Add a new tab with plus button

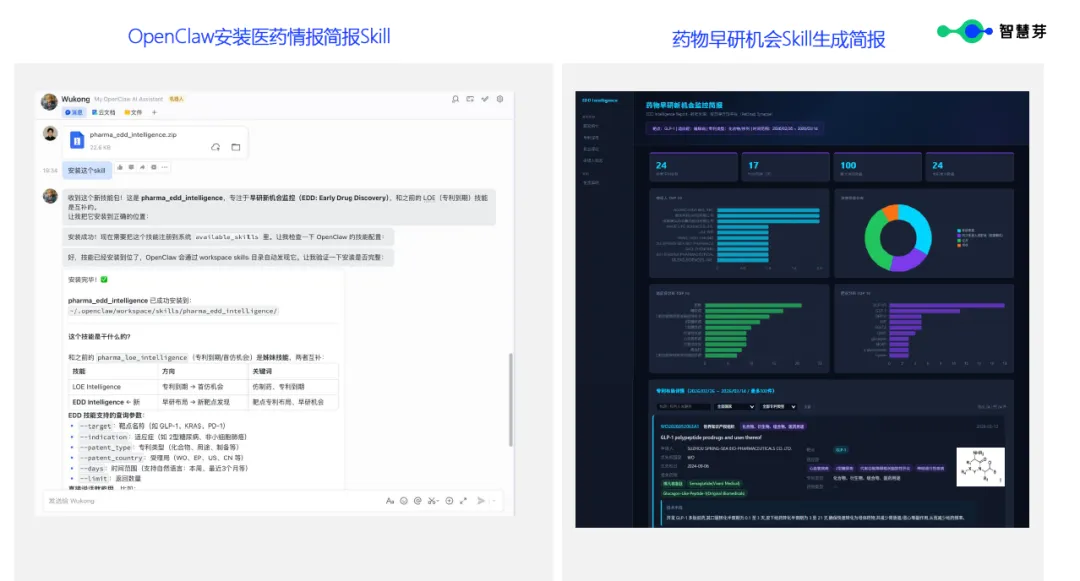coord(154,112)
